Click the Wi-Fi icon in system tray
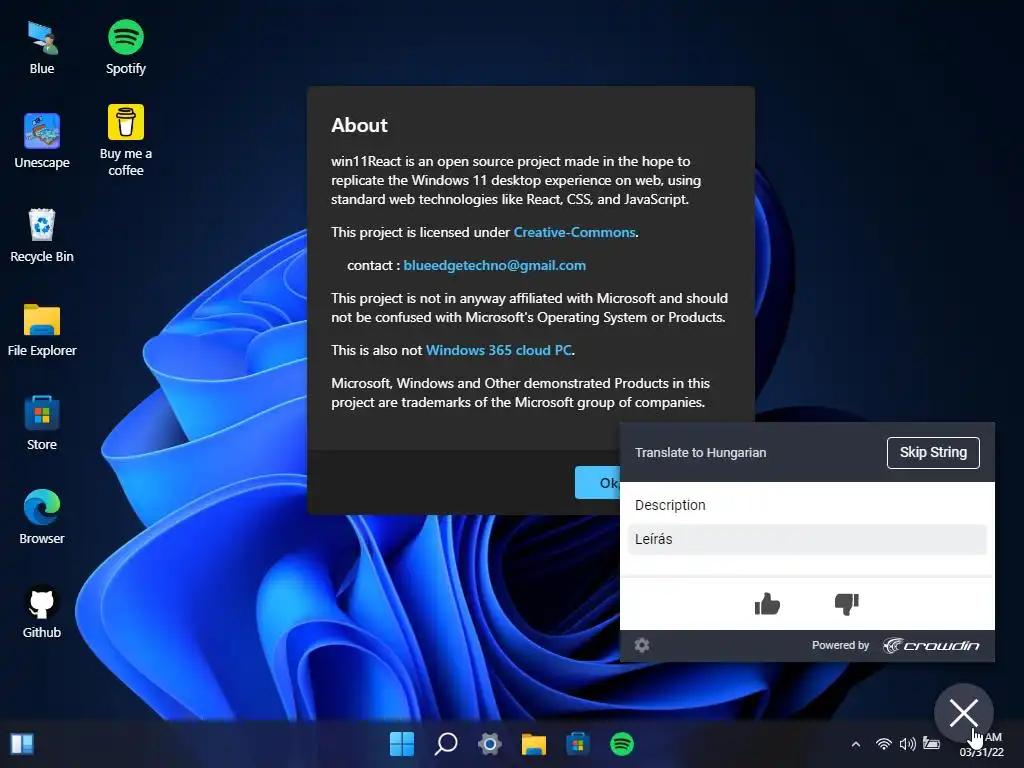This screenshot has height=768, width=1024. pyautogui.click(x=884, y=744)
